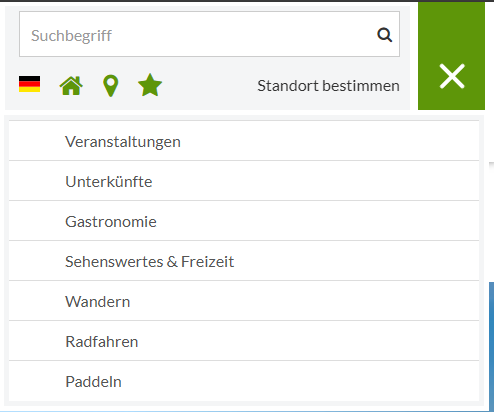Click the magnifying glass search icon
This screenshot has height=412, width=494.
pyautogui.click(x=384, y=35)
